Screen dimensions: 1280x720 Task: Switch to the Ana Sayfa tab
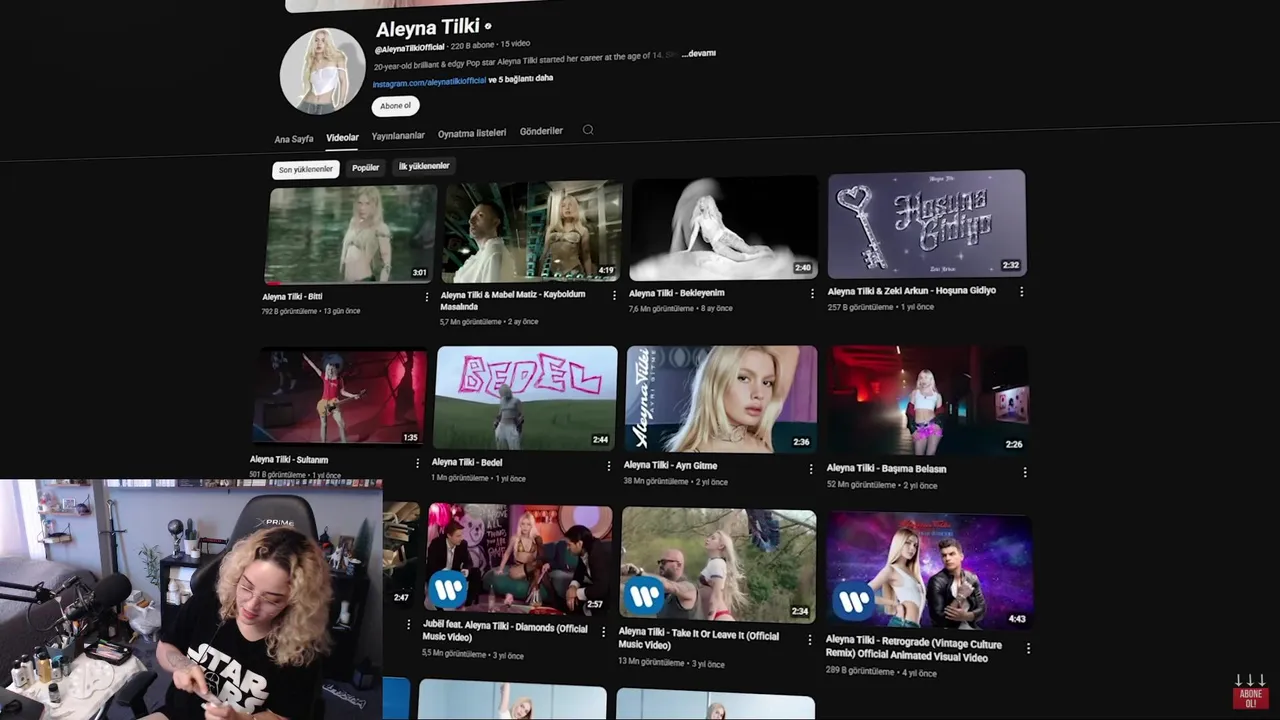(294, 139)
